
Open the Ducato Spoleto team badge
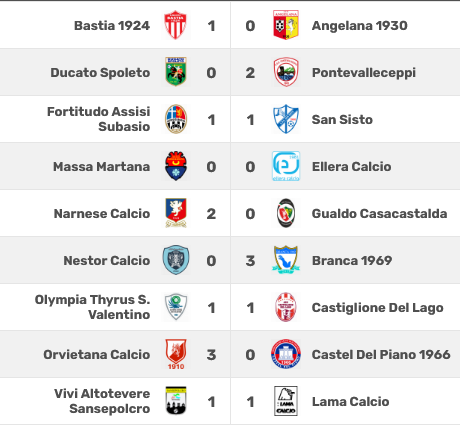(x=176, y=72)
